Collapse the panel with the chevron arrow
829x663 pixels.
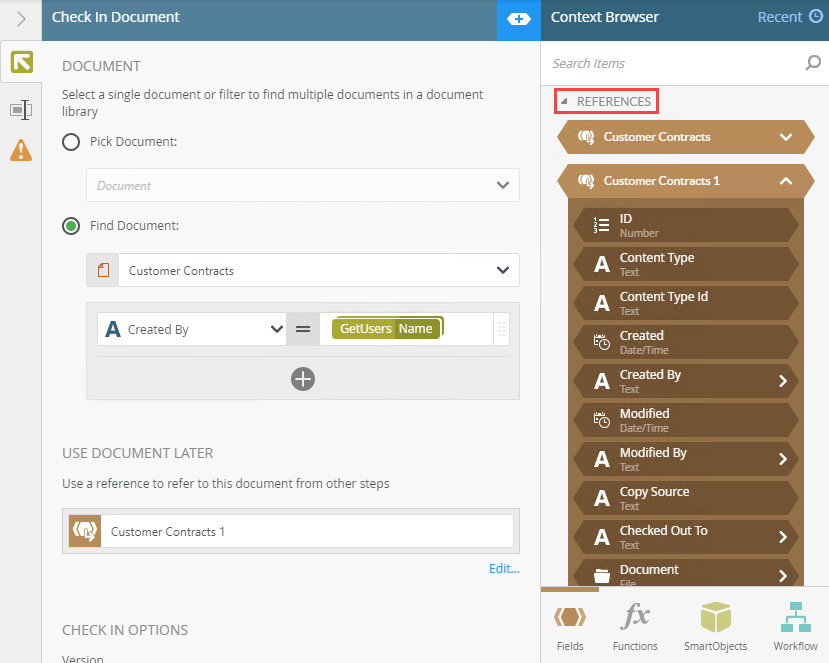coord(21,19)
